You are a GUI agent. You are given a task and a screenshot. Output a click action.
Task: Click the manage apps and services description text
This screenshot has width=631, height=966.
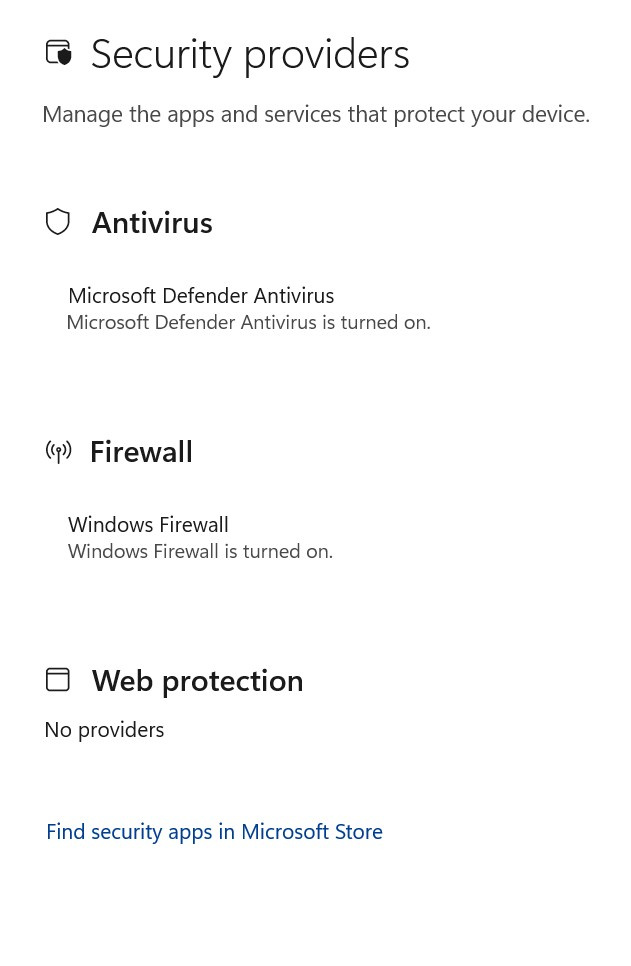[316, 113]
